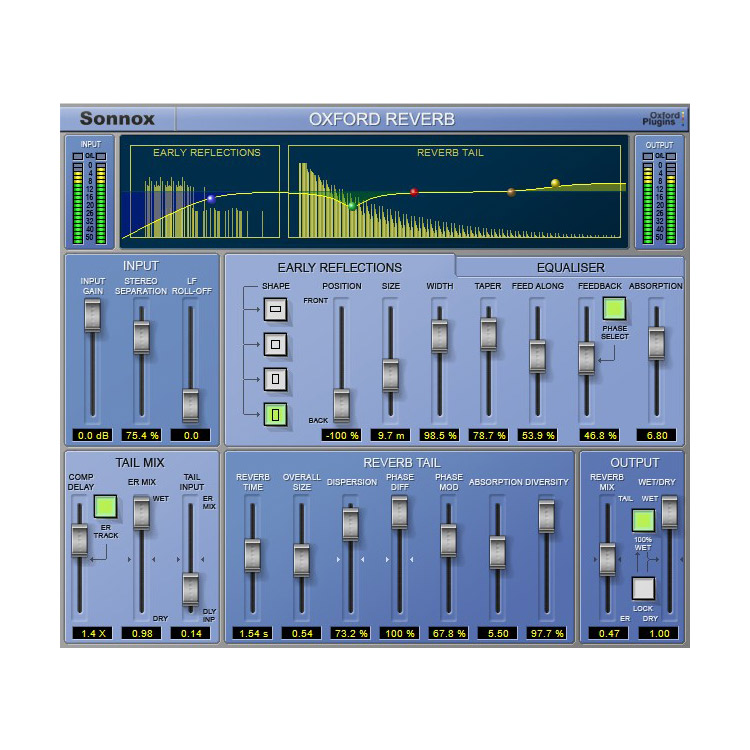The height and width of the screenshot is (750, 750).
Task: Click the Phase Mod slider handle
Action: click(x=448, y=540)
